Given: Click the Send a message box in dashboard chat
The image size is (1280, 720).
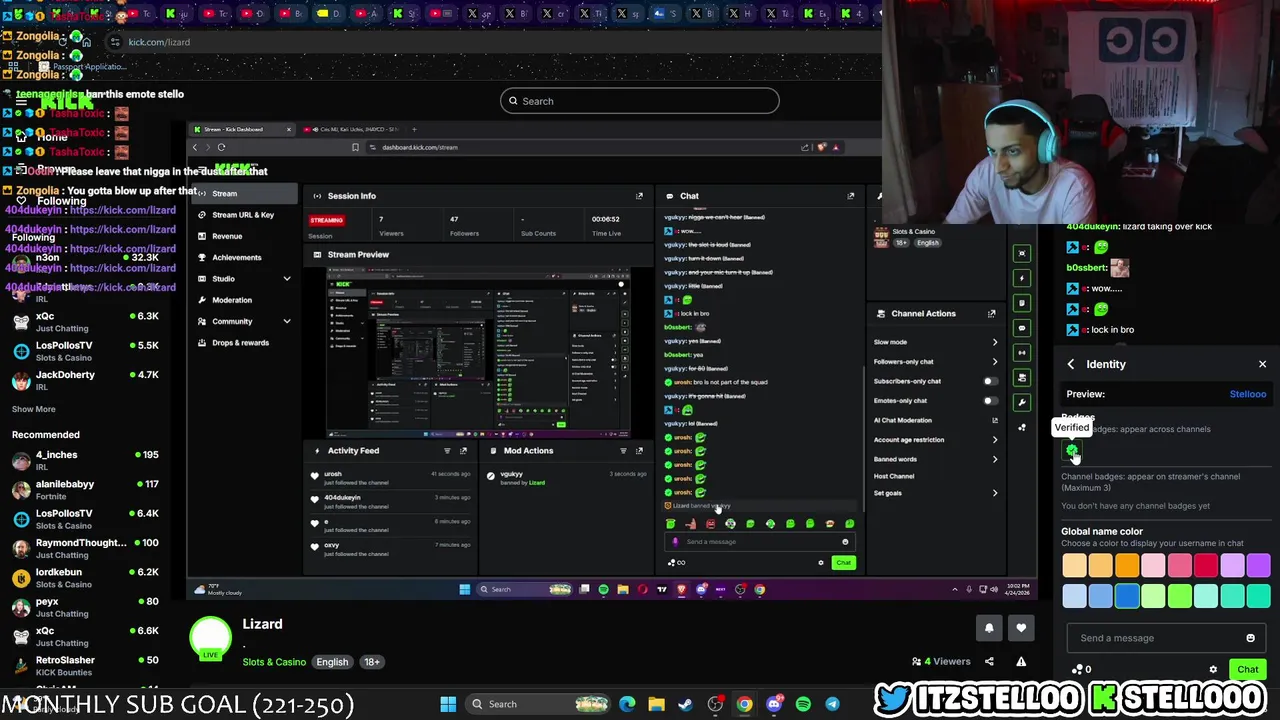Looking at the screenshot, I should click(761, 542).
